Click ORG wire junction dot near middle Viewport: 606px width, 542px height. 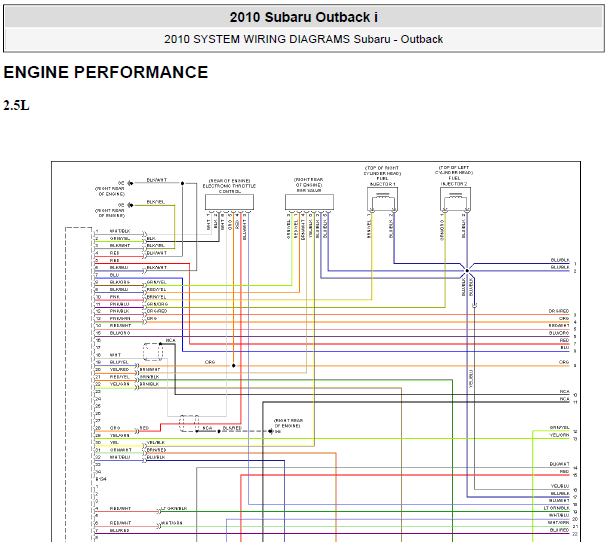tap(233, 365)
